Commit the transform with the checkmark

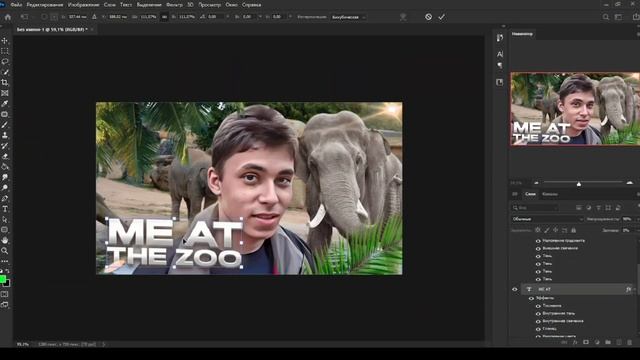tap(442, 17)
